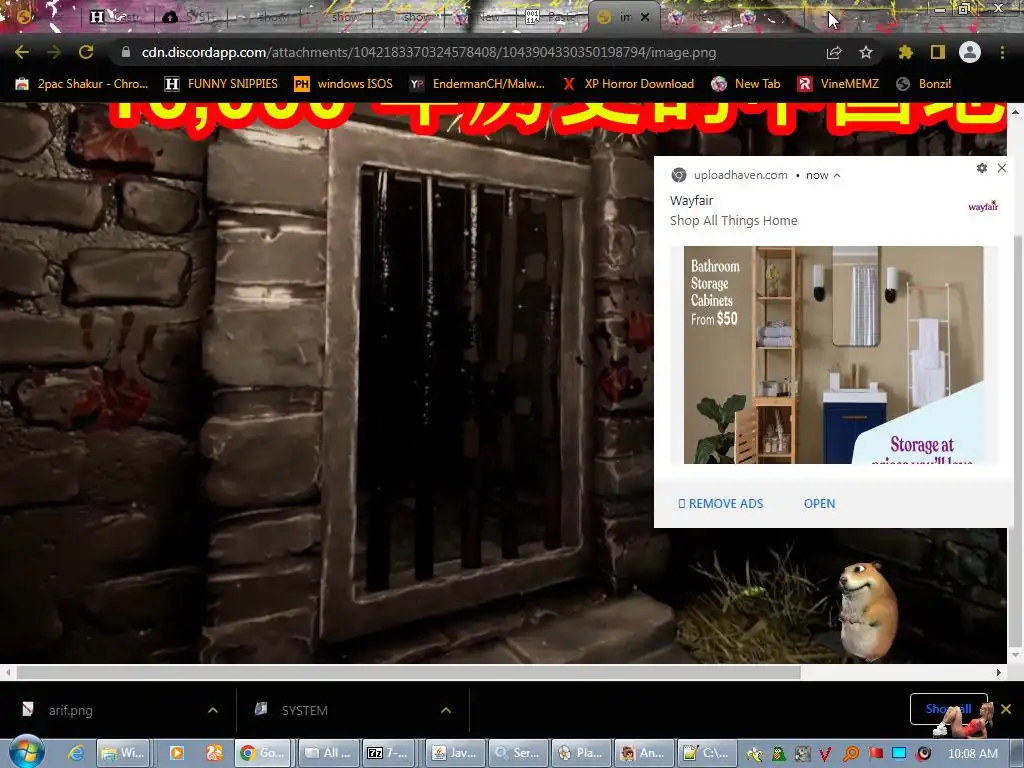Click REMOVE ADS in notification
Viewport: 1024px width, 768px height.
(720, 504)
